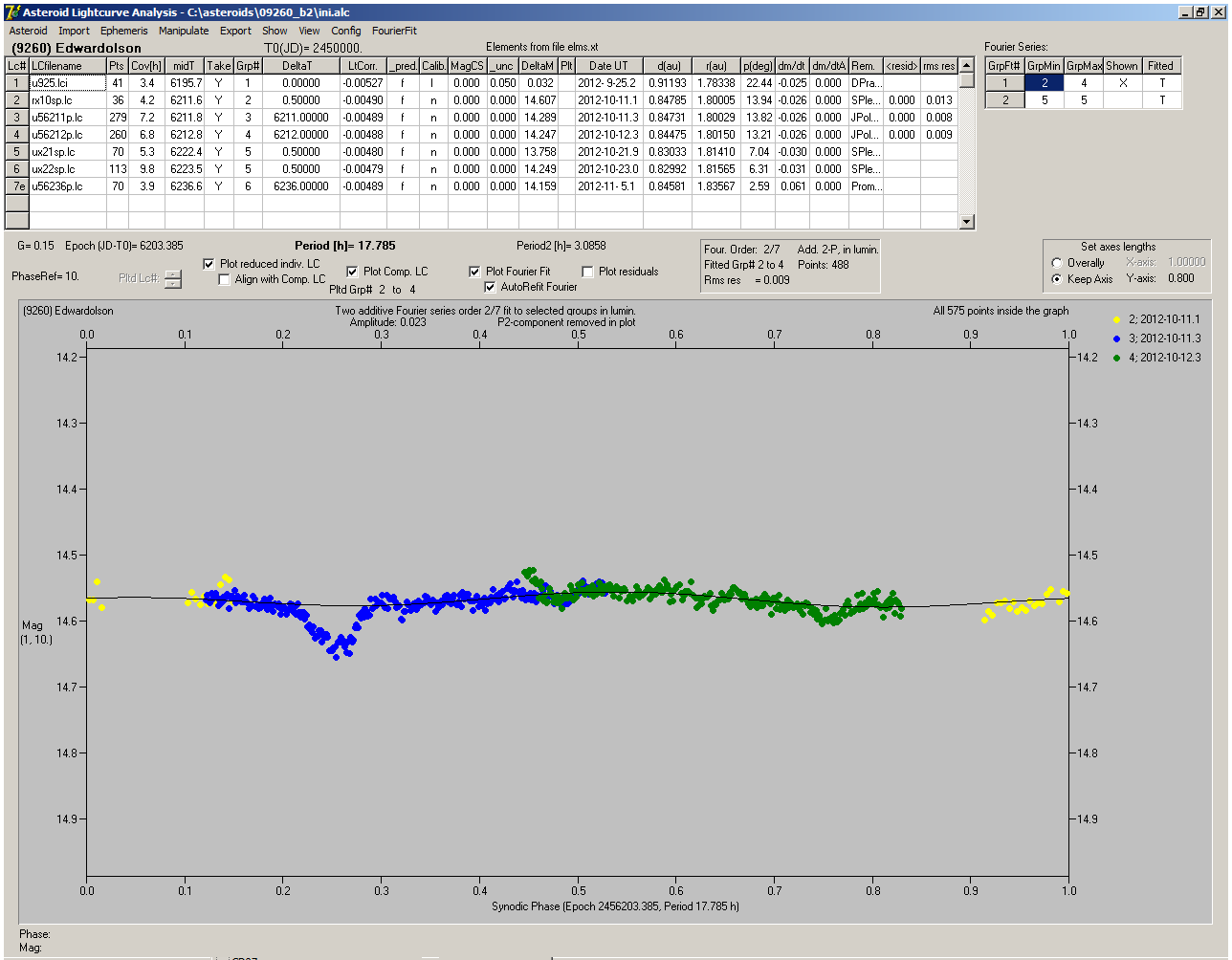Open the FourierFit menu
The image size is (1232, 960).
tap(394, 31)
